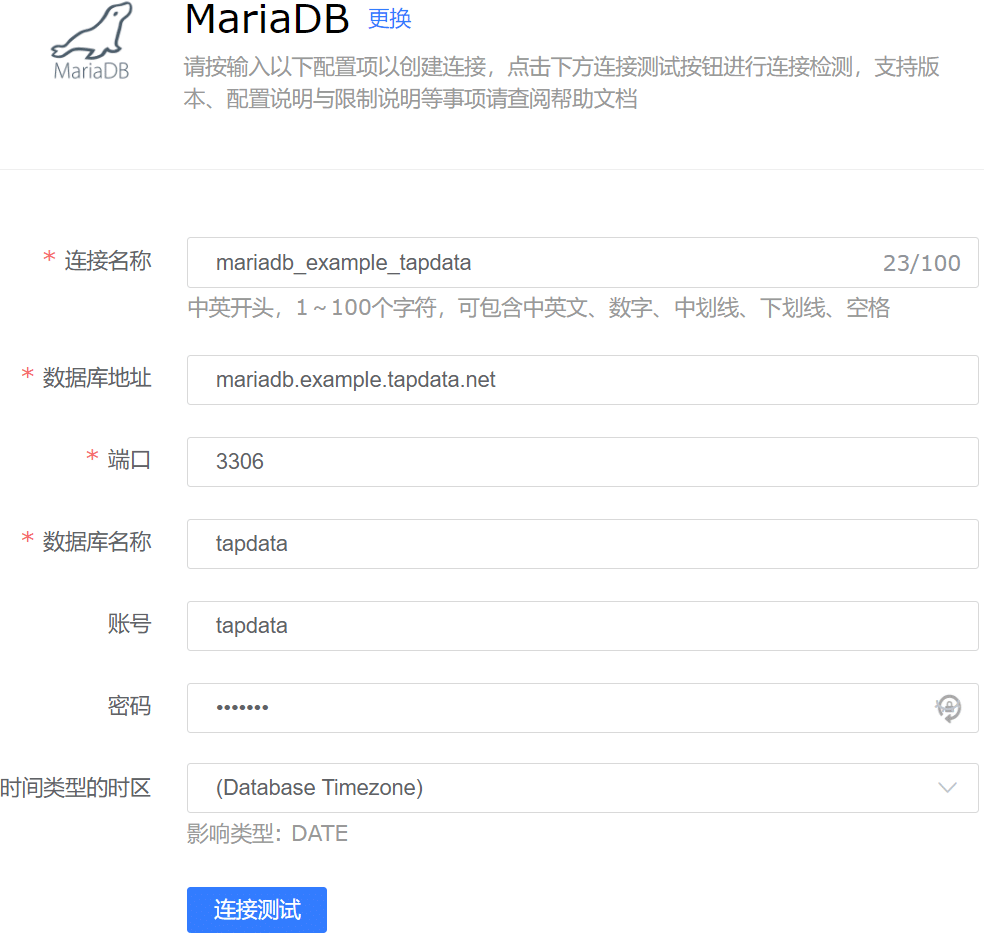Image resolution: width=984 pixels, height=935 pixels.
Task: Open the Database Timezone combo box
Action: 582,788
